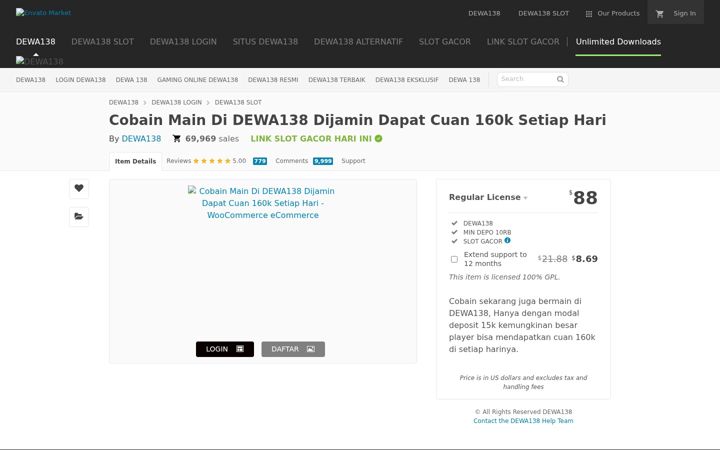
Task: Click DEWA138 breadcrumb root
Action: pyautogui.click(x=124, y=102)
